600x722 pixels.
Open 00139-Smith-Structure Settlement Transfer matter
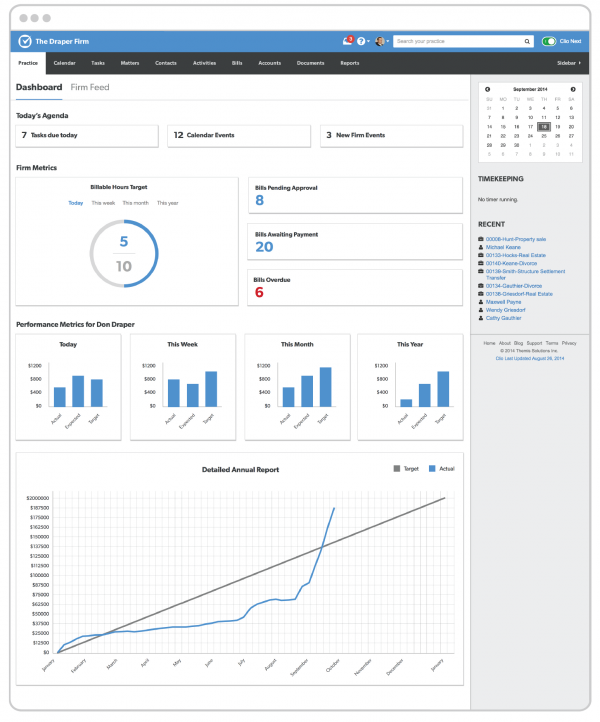[x=525, y=274]
